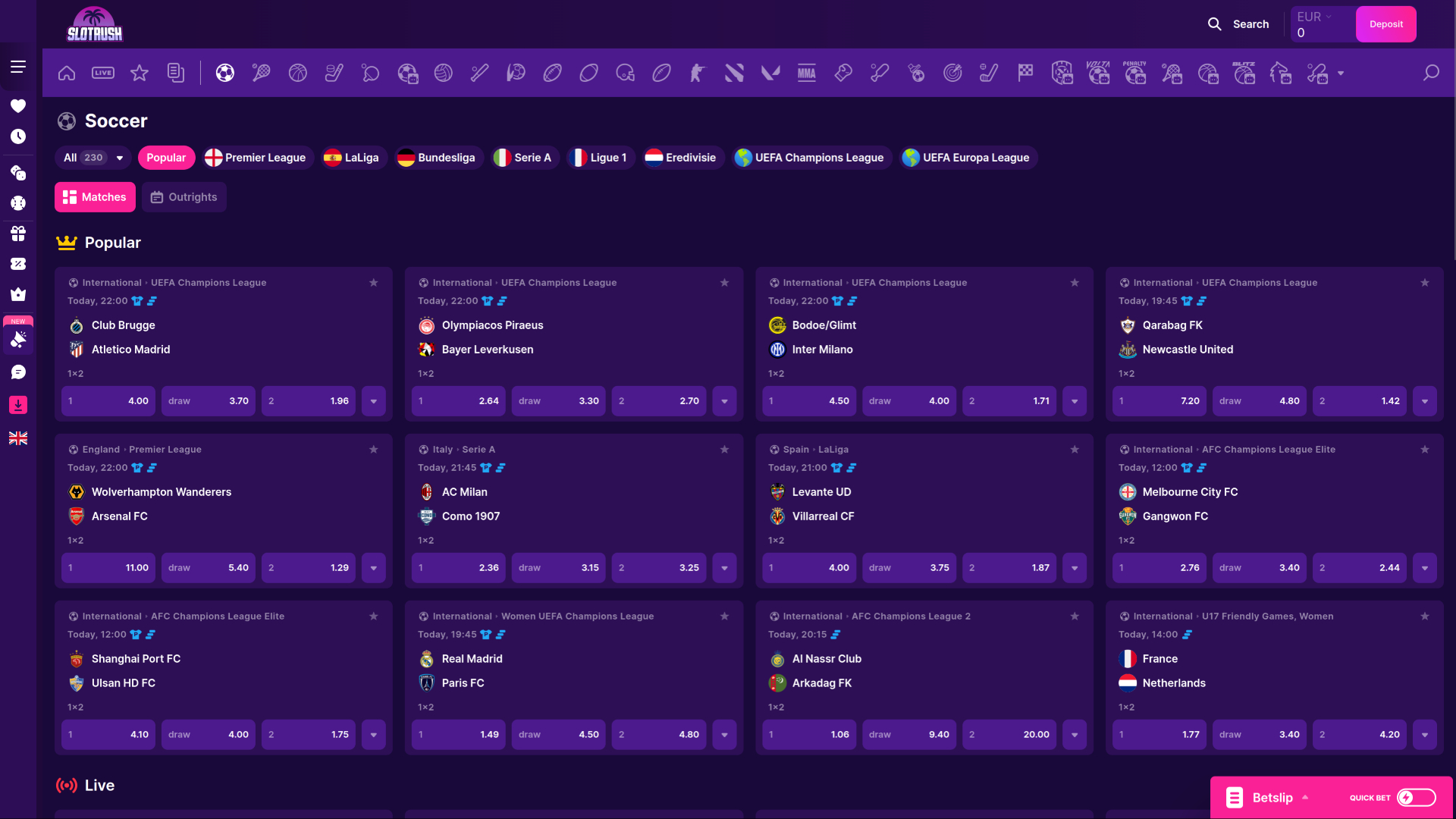Switch to the Outrights tab
Screen dimensions: 1456x819
tap(184, 196)
